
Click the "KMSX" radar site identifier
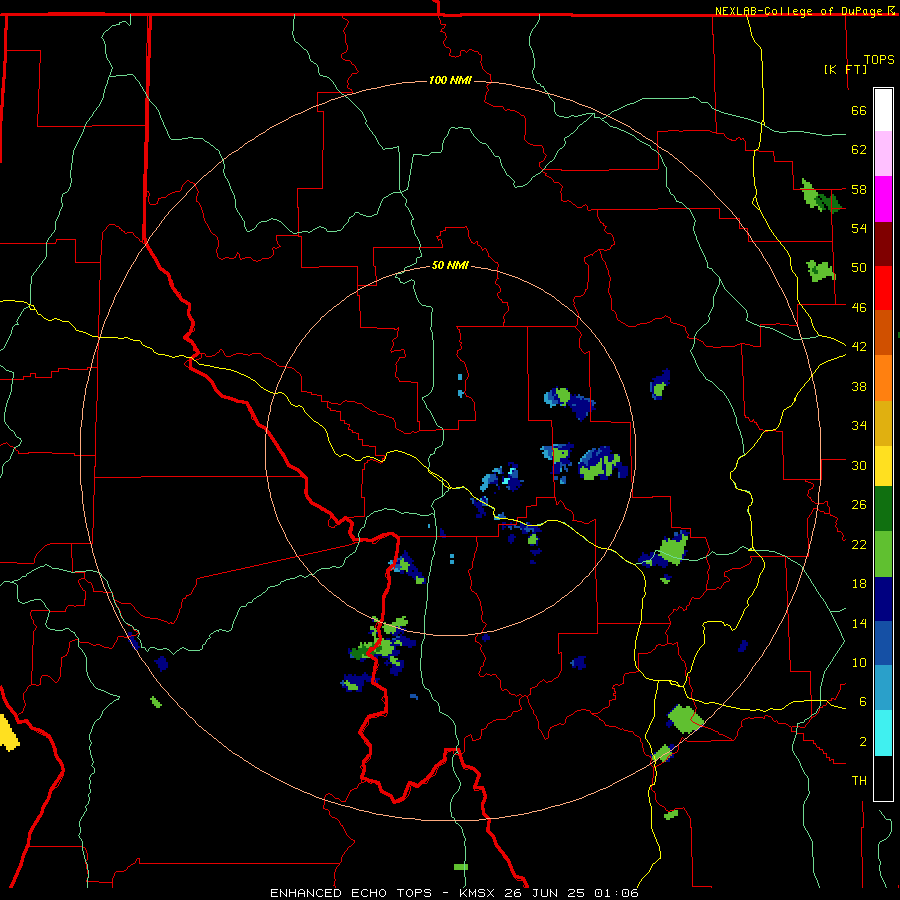point(476,893)
